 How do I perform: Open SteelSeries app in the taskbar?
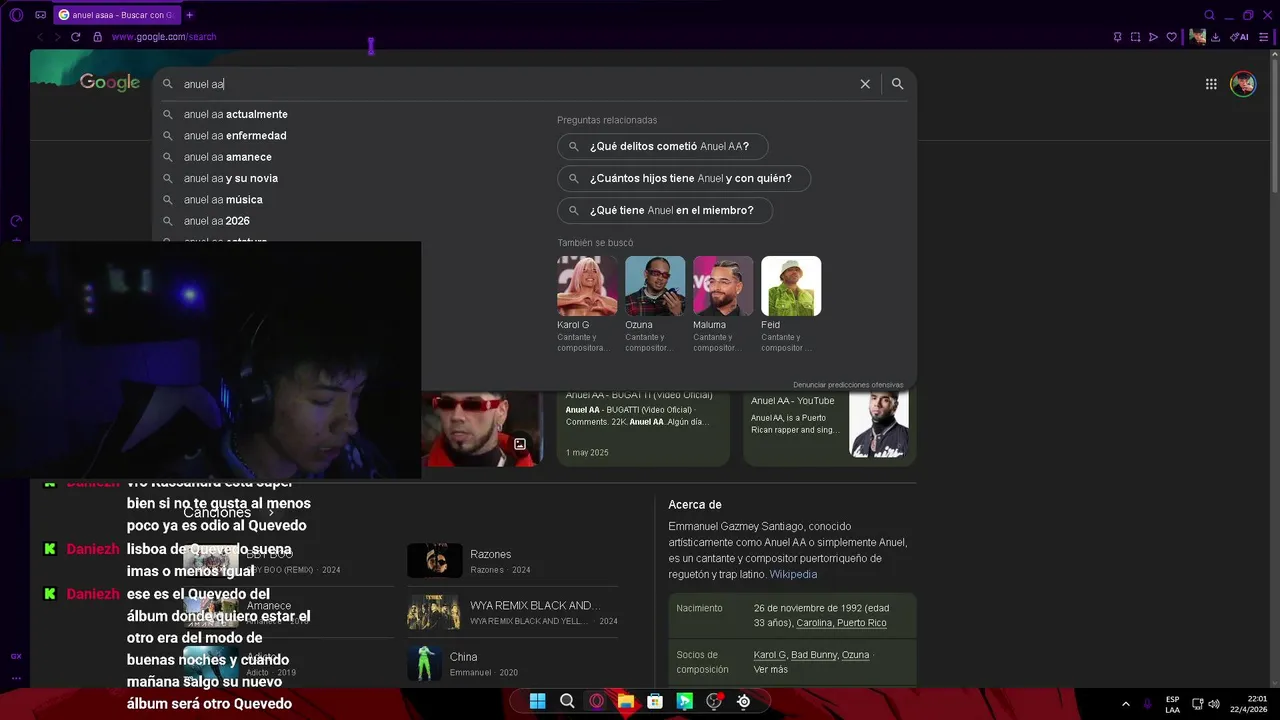[x=744, y=701]
